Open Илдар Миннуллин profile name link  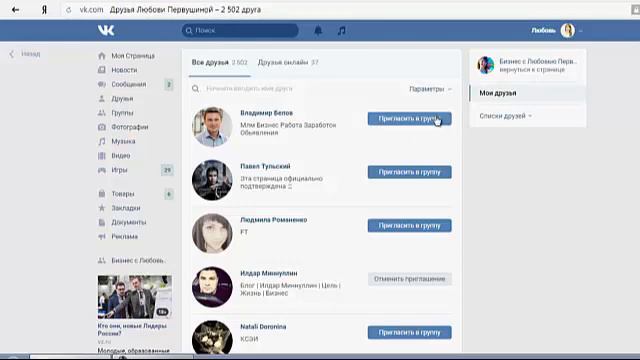click(x=269, y=273)
